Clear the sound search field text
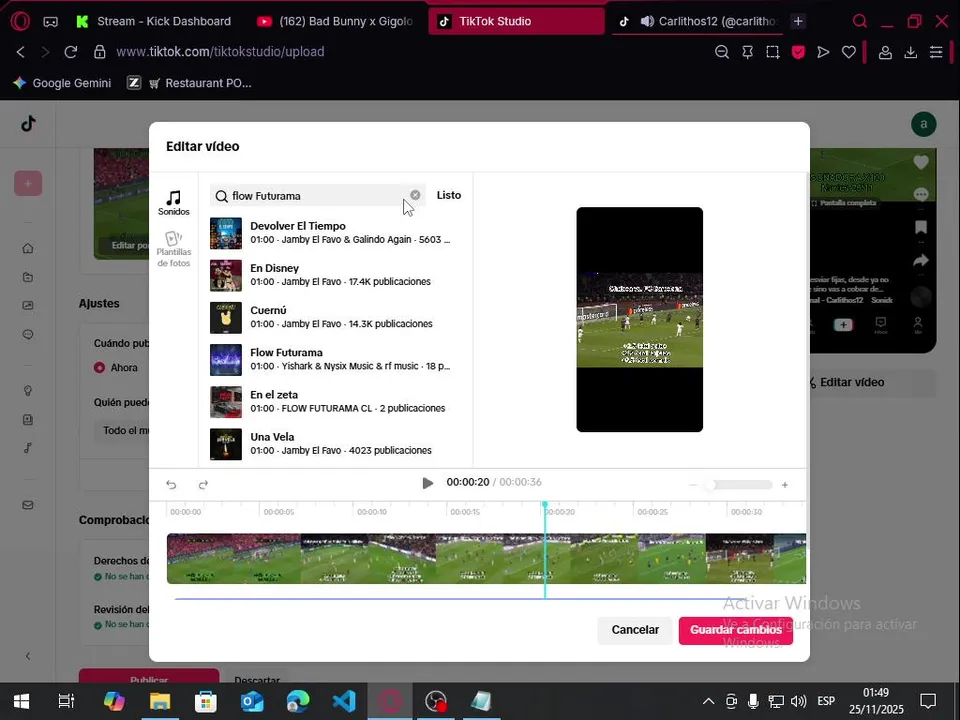Image resolution: width=960 pixels, height=720 pixels. coord(415,195)
